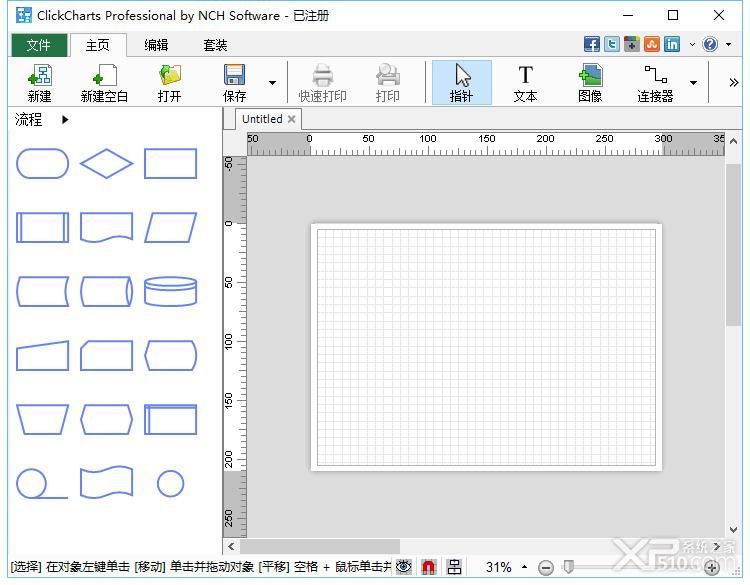Expand the social icons chevron
Image resolution: width=750 pixels, height=585 pixels.
click(x=692, y=44)
